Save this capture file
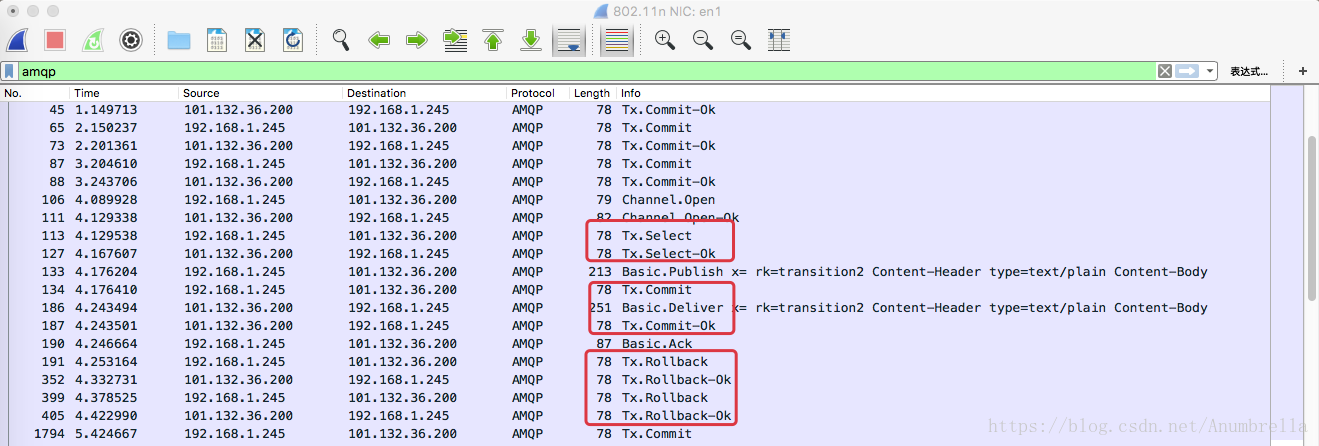The width and height of the screenshot is (1319, 446). coord(216,40)
